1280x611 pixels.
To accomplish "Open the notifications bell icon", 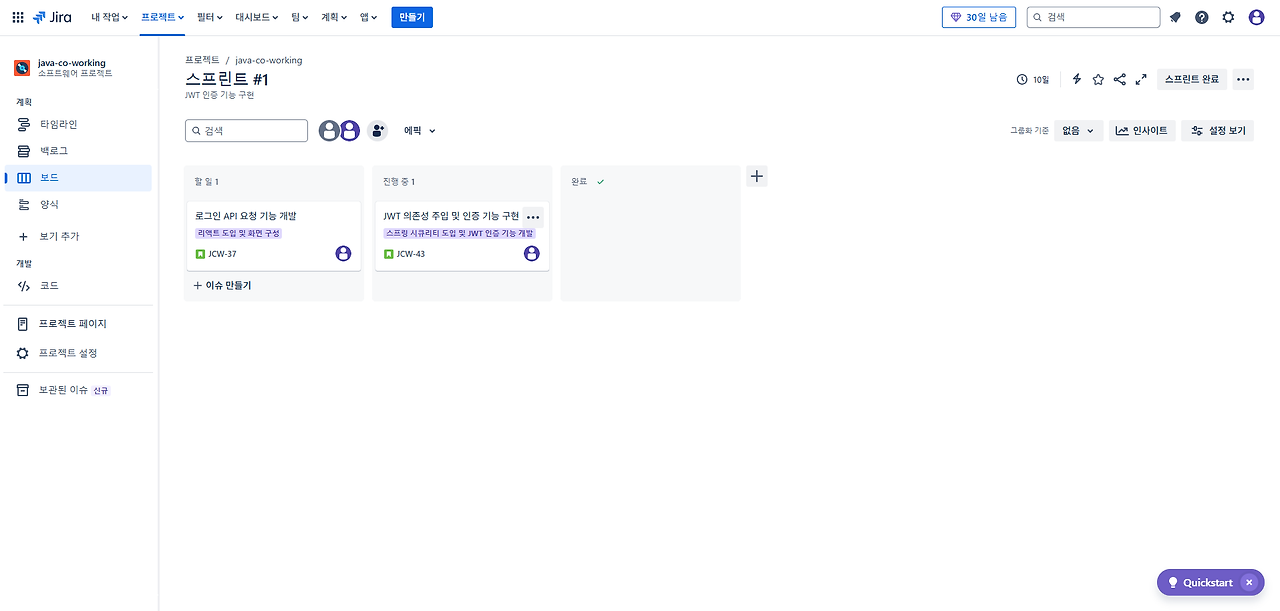I will pyautogui.click(x=1175, y=17).
